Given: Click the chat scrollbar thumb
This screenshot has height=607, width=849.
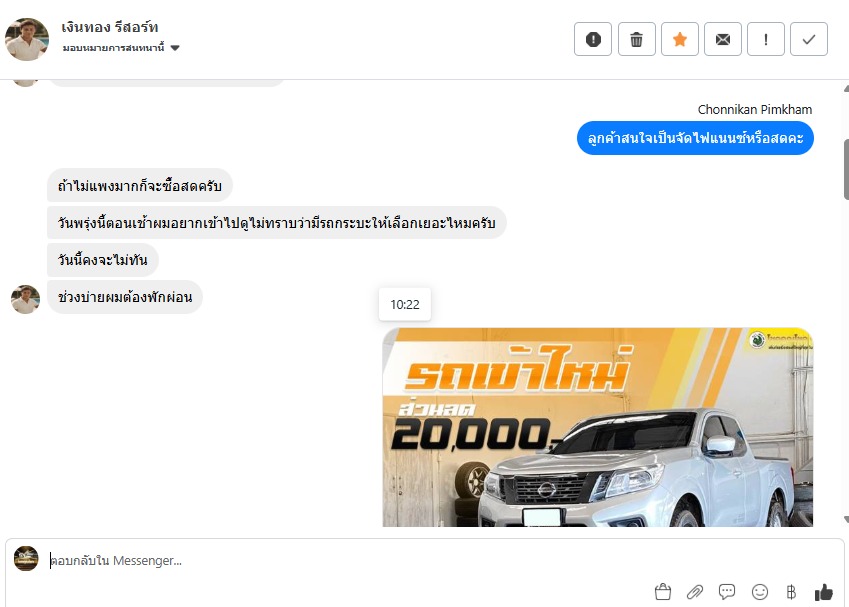Looking at the screenshot, I should [x=846, y=169].
